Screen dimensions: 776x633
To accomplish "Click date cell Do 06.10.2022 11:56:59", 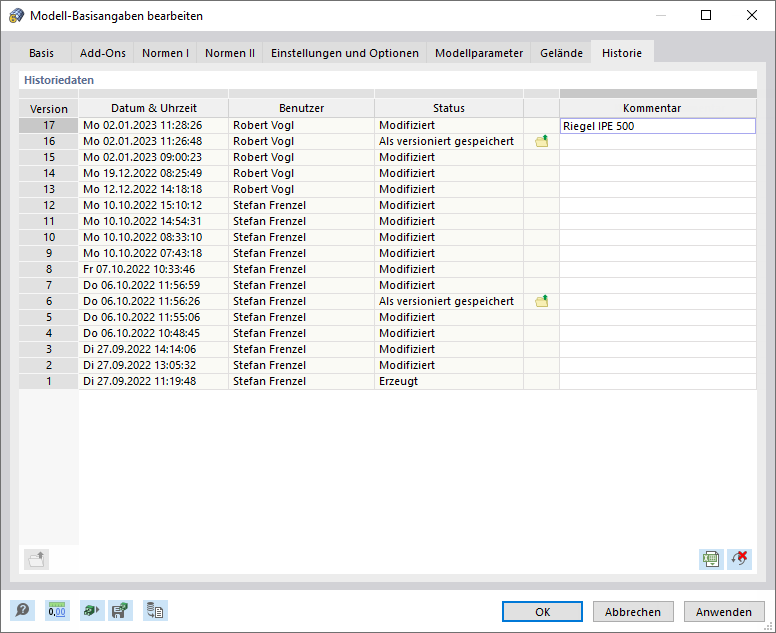I will click(153, 285).
